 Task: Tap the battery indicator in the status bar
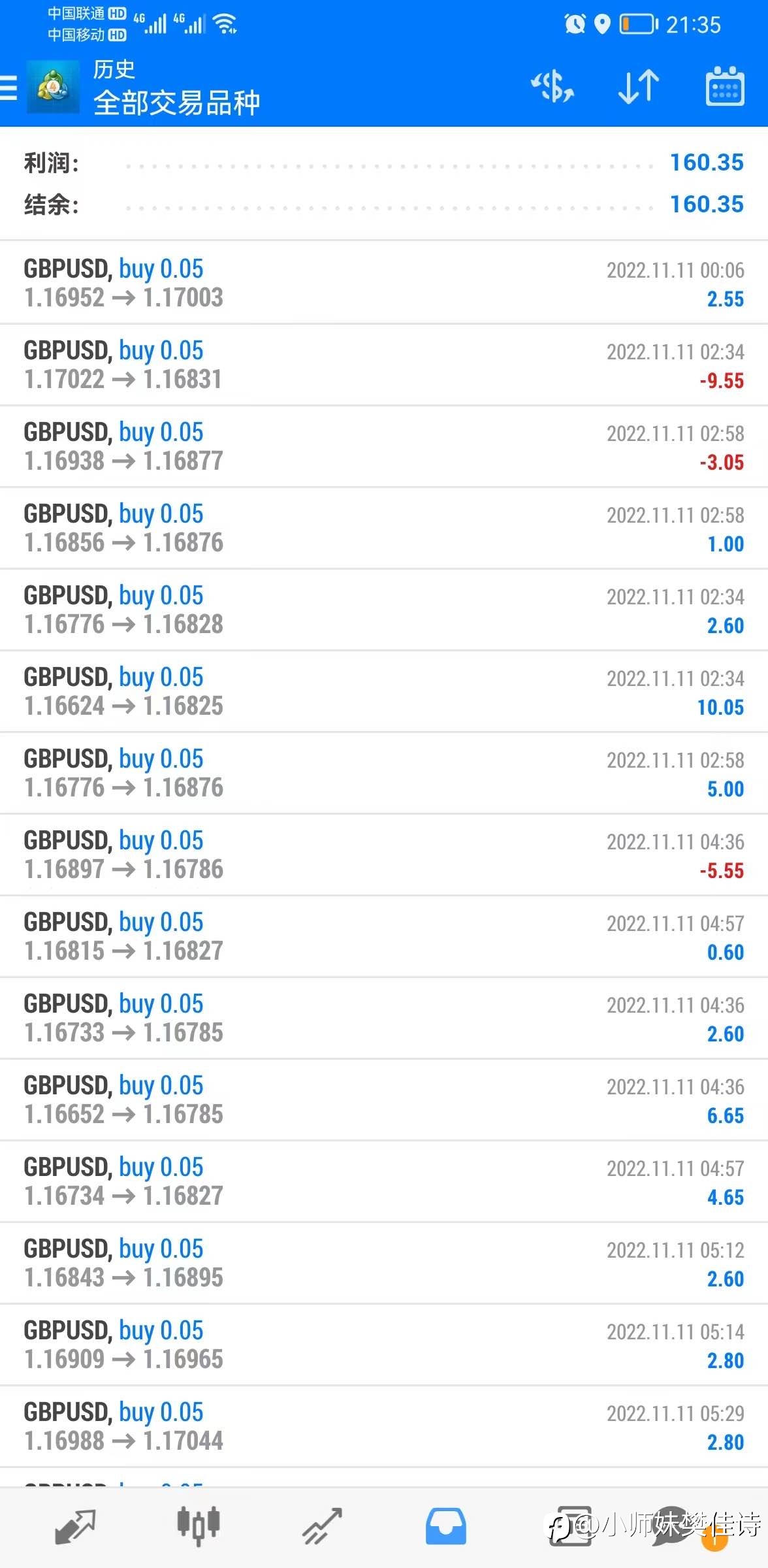pyautogui.click(x=638, y=25)
